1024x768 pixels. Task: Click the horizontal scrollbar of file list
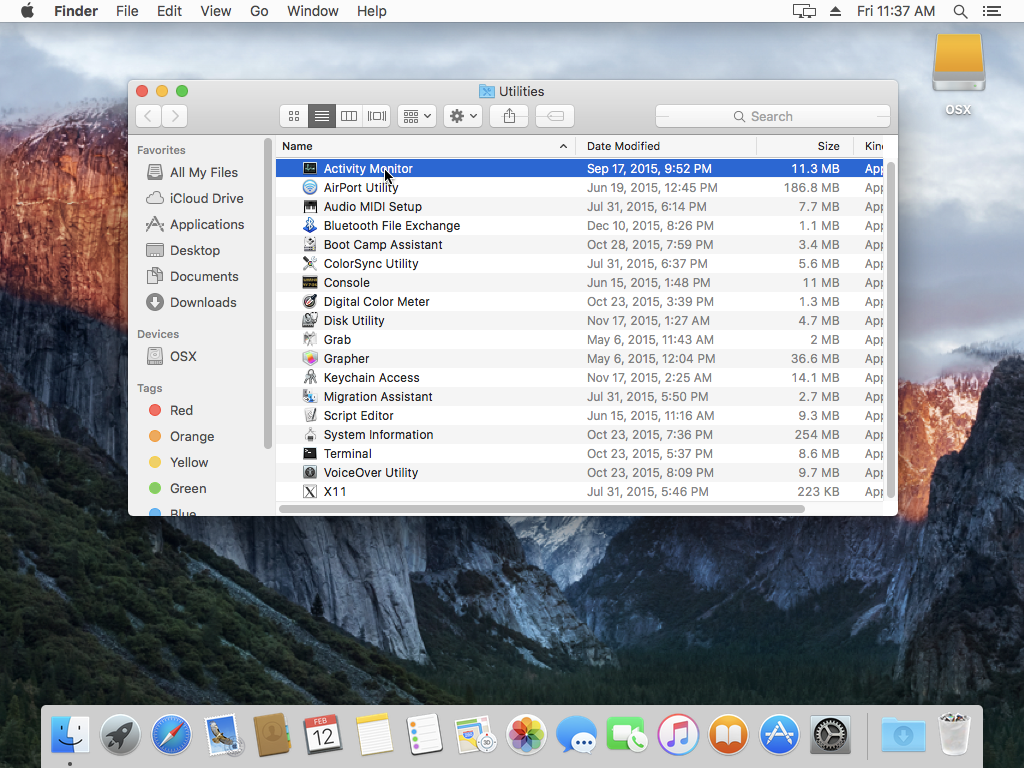(541, 509)
